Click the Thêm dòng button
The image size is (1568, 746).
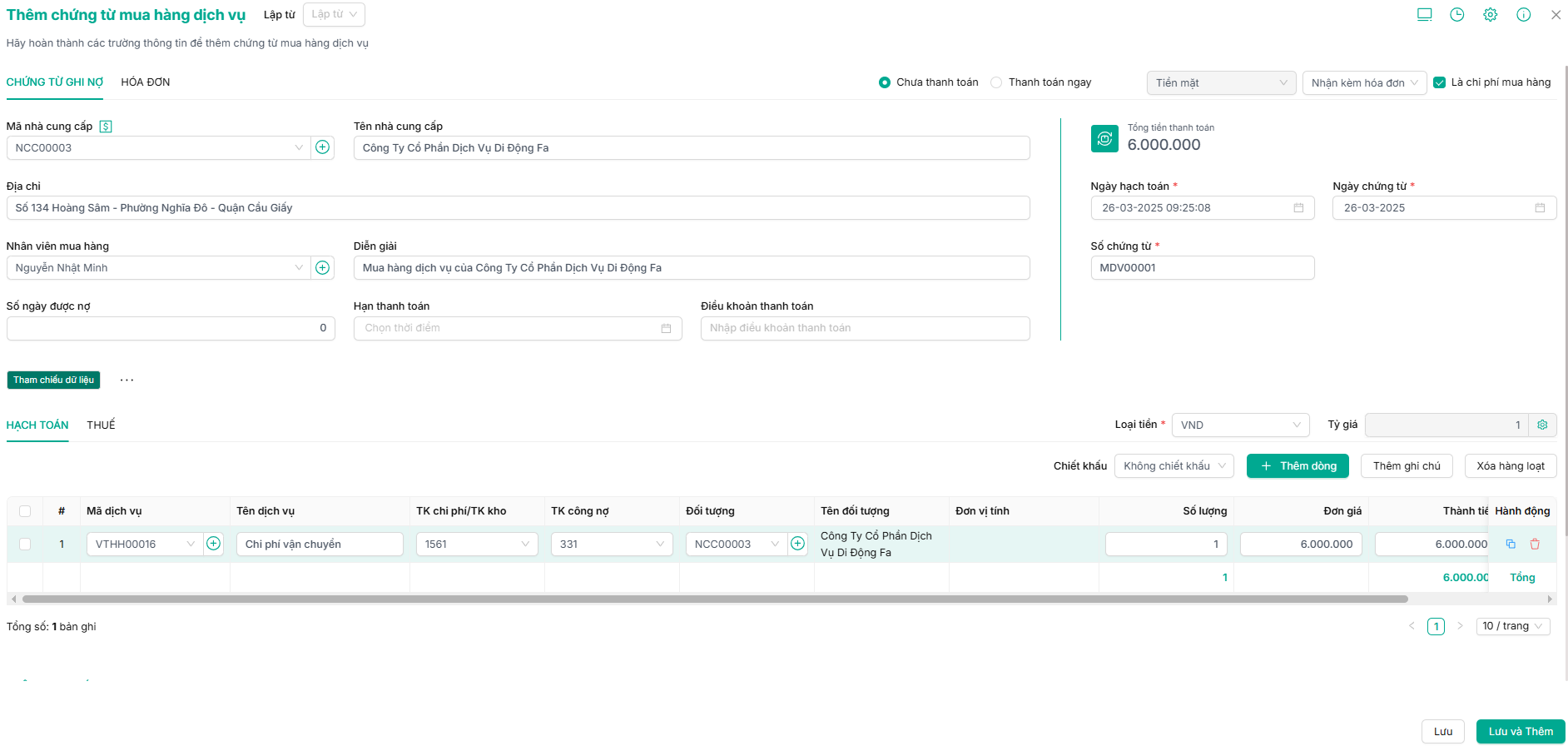tap(1298, 466)
